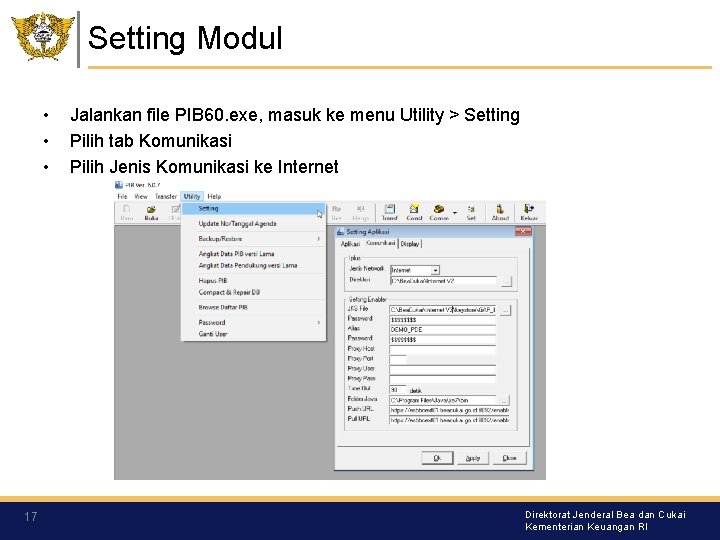Select Angkat Data PIB versi Lama
This screenshot has width=720, height=540.
tap(254, 254)
